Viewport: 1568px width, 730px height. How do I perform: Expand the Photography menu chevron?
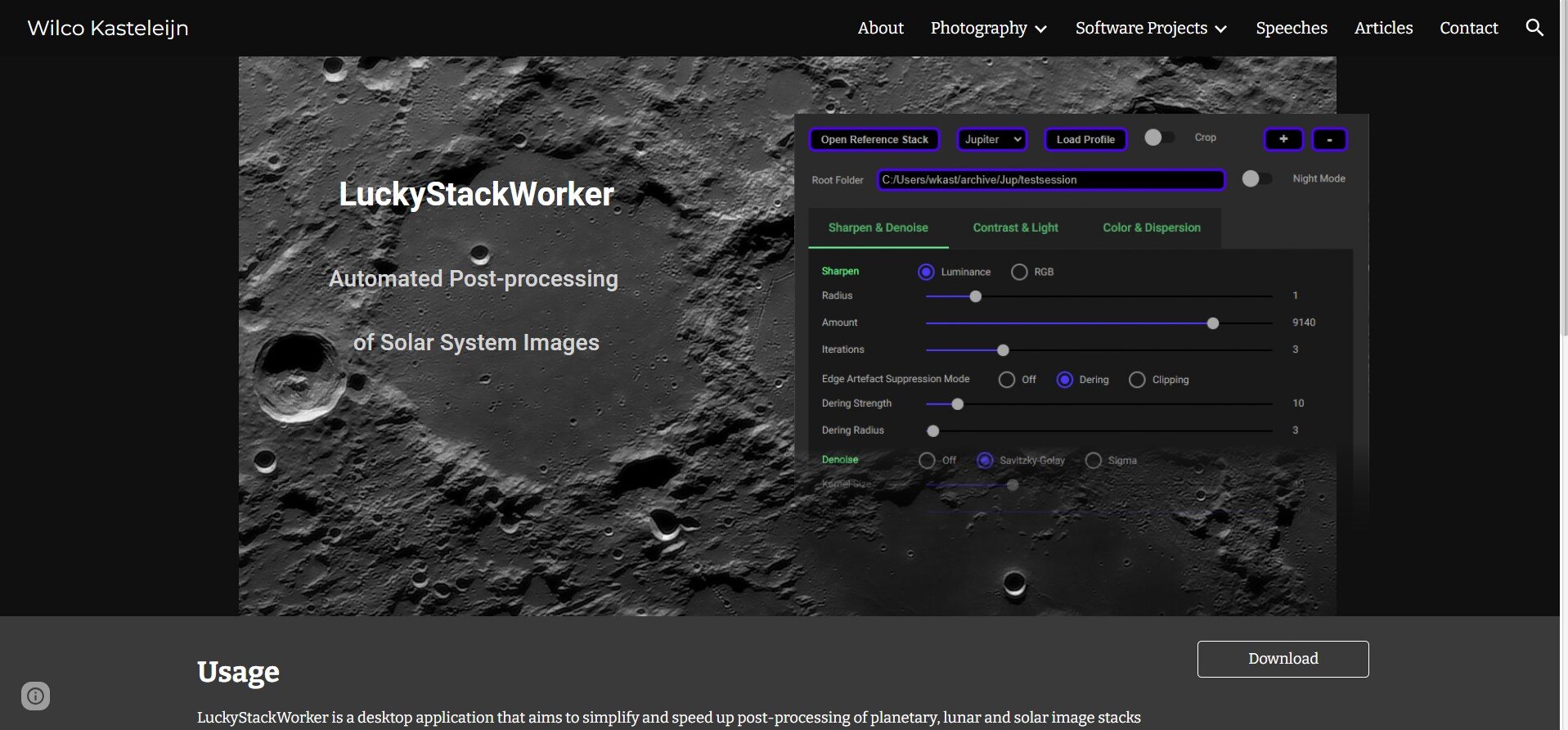[x=1040, y=29]
